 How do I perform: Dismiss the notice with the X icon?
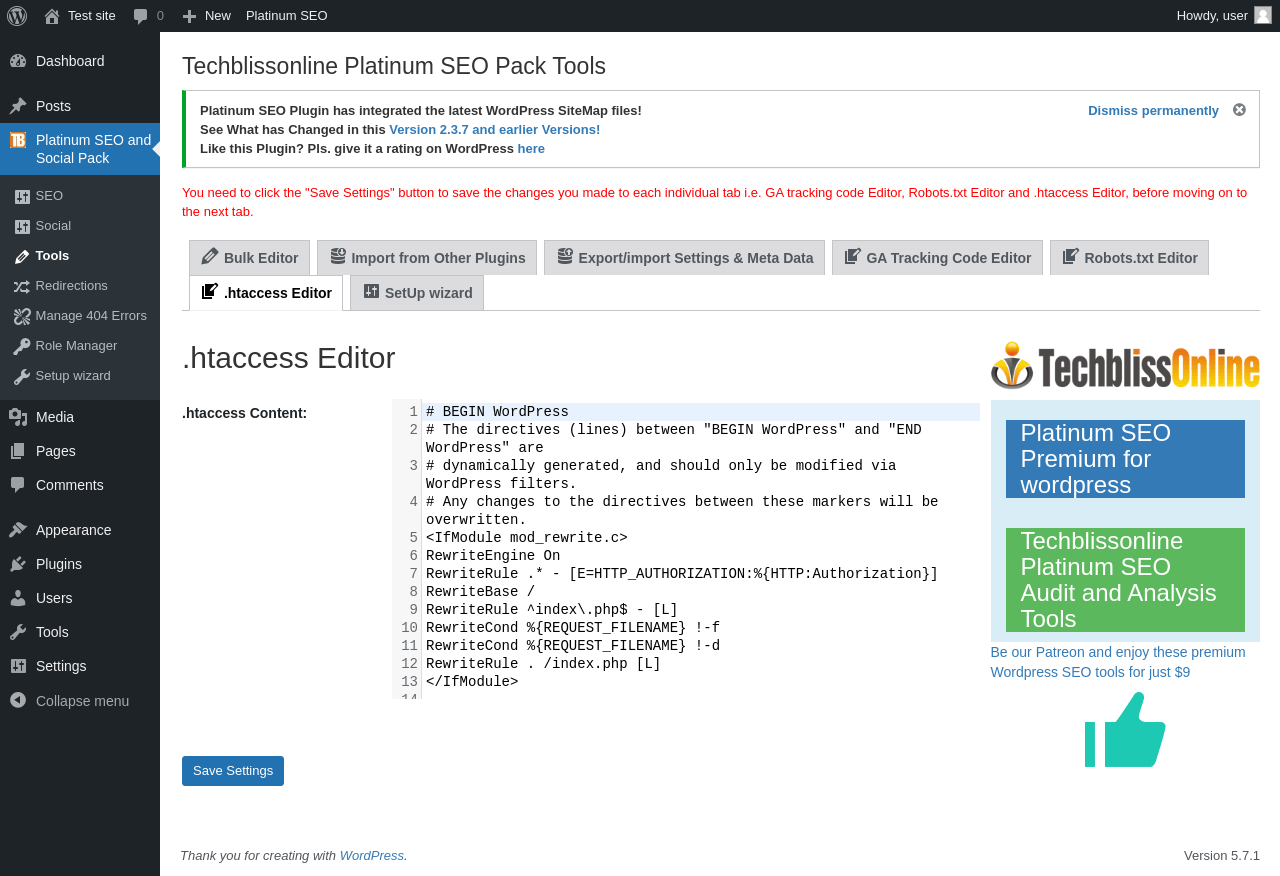1239,110
